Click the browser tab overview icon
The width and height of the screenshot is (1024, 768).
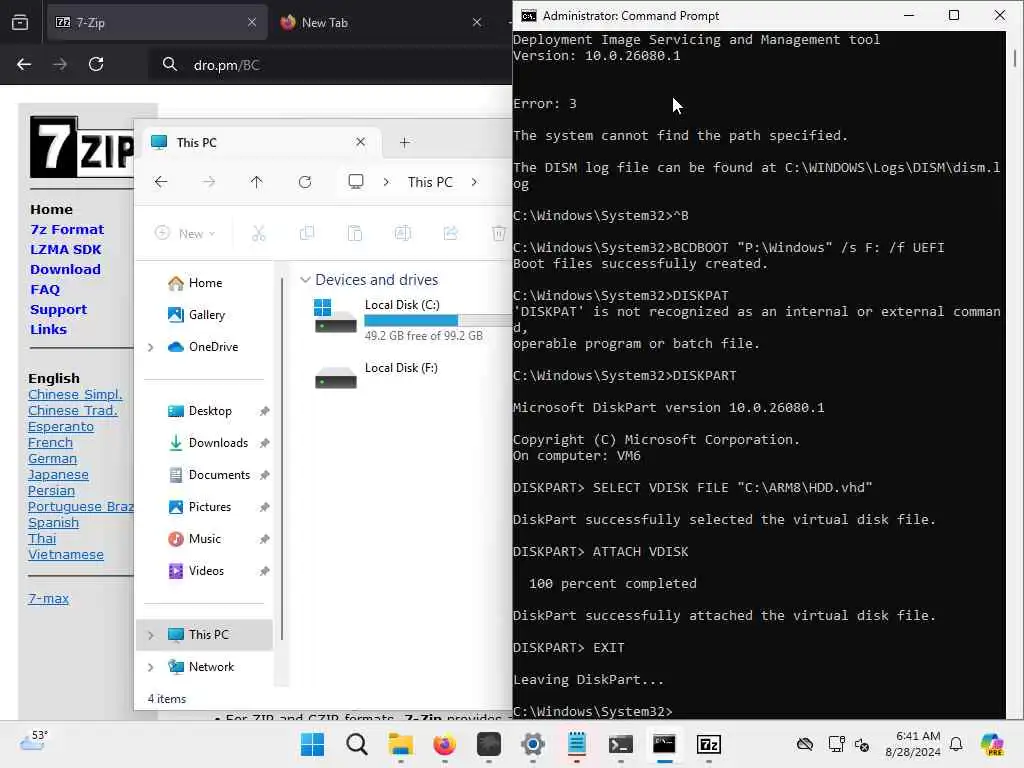pos(20,22)
